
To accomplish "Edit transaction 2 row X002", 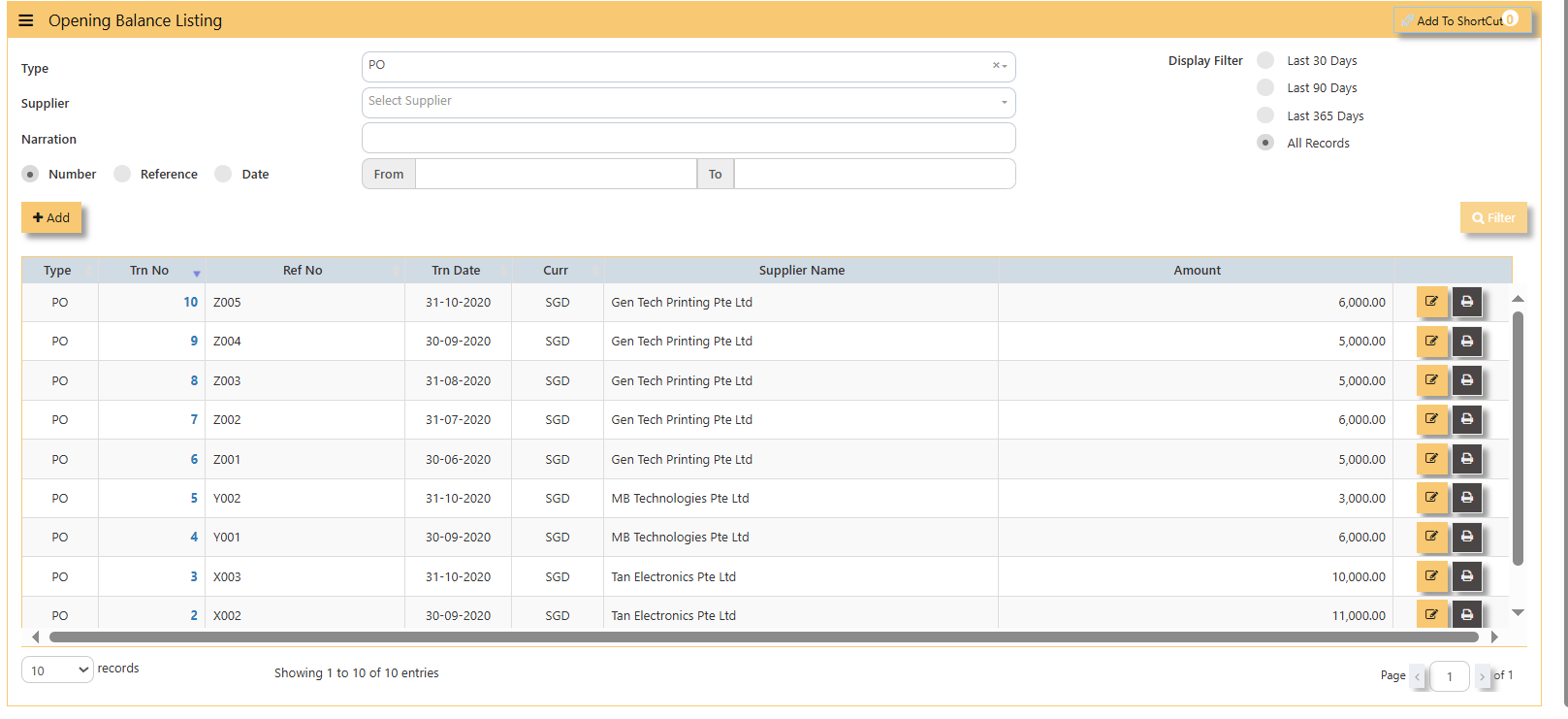I will coord(1431,614).
